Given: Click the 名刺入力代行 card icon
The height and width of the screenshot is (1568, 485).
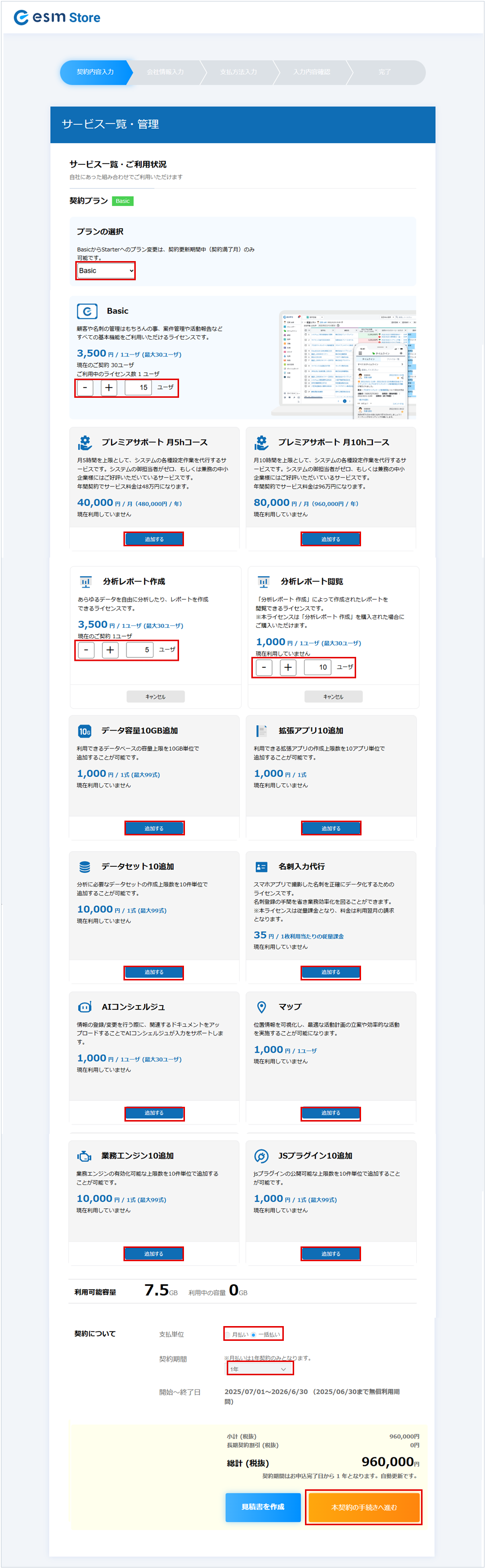Looking at the screenshot, I should coord(261,867).
